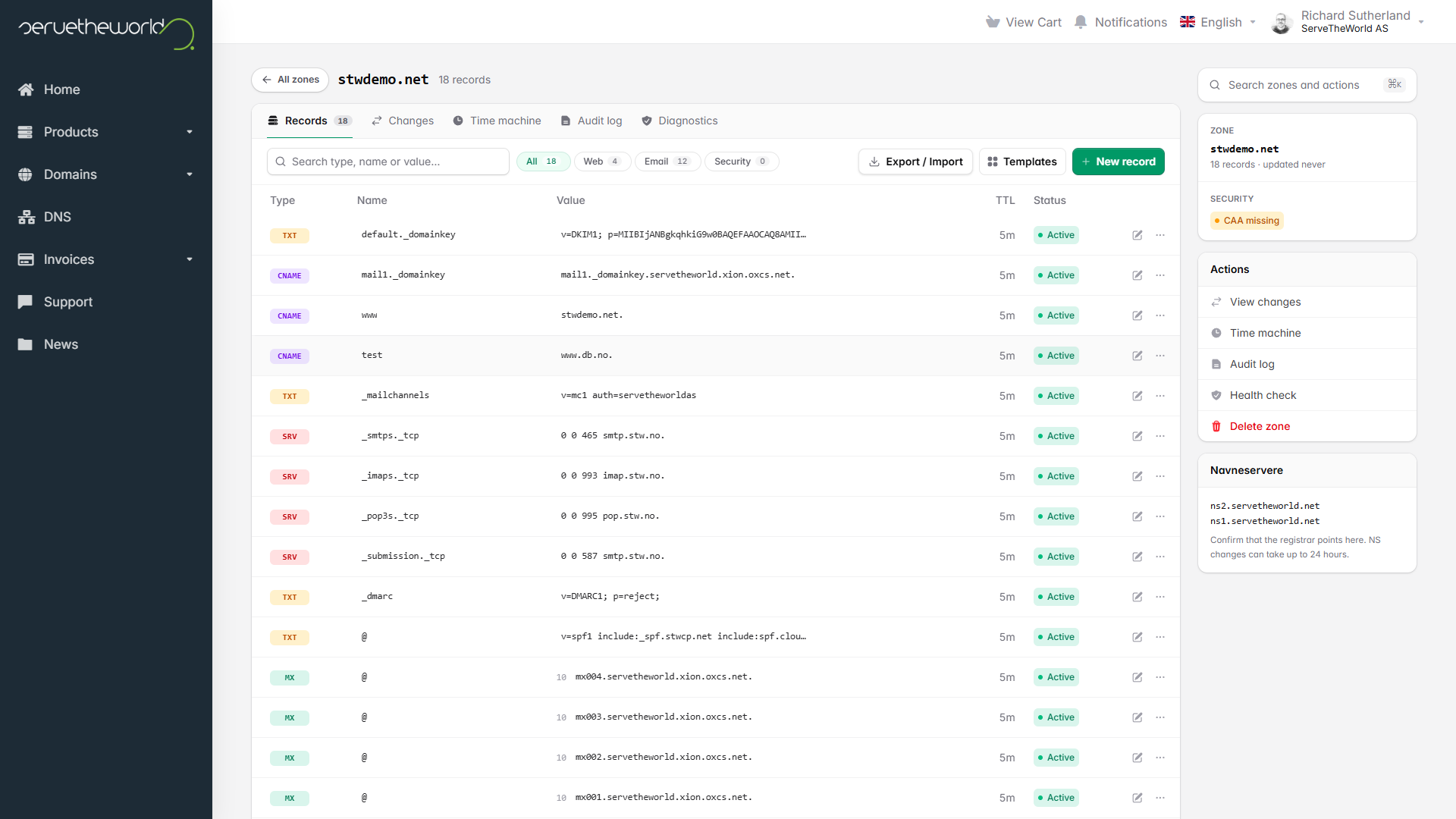Click the New record button
The height and width of the screenshot is (819, 1456).
click(1118, 162)
